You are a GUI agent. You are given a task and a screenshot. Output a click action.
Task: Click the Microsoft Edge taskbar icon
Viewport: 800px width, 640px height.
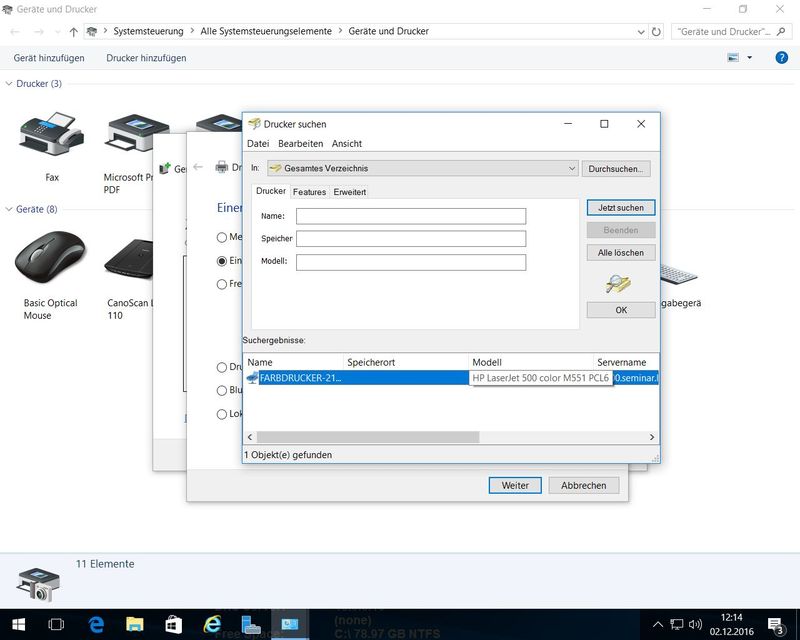97,625
